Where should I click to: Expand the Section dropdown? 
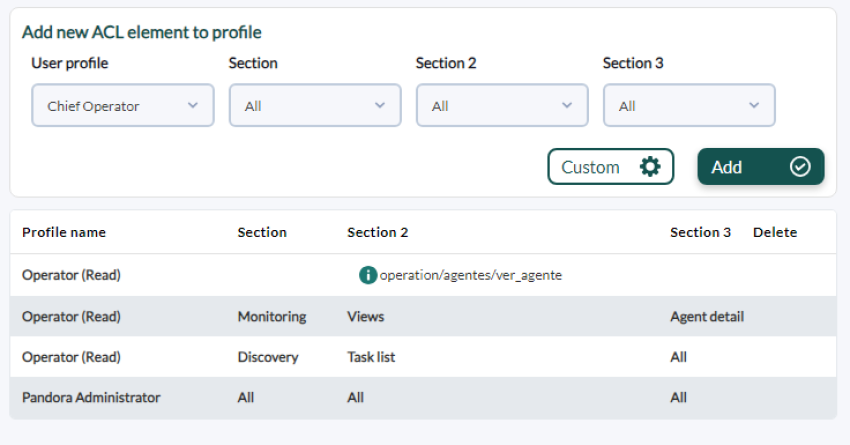[x=315, y=106]
